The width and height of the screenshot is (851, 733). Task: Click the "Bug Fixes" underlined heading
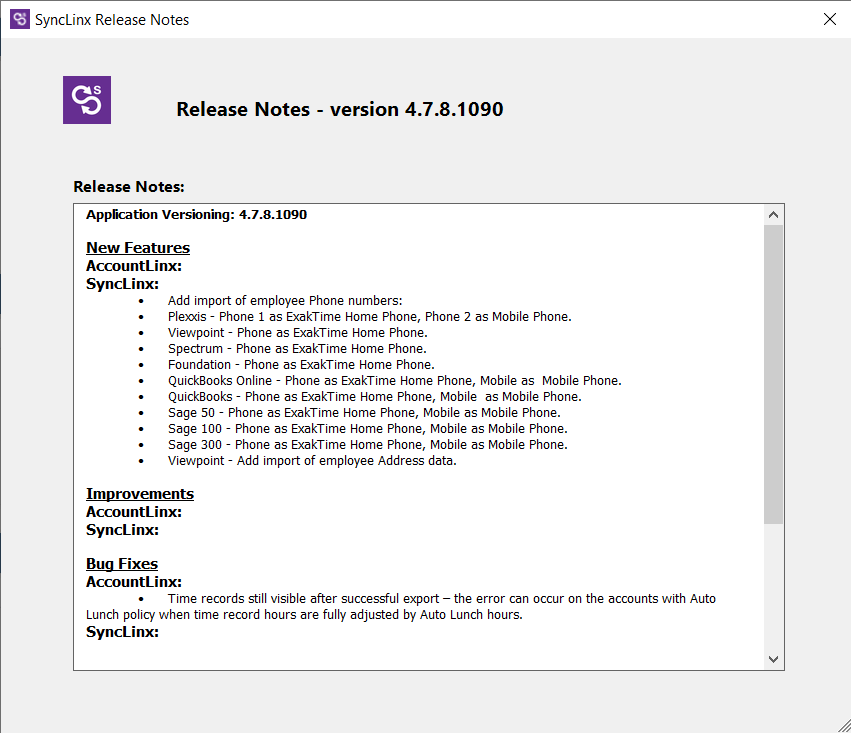click(x=122, y=564)
